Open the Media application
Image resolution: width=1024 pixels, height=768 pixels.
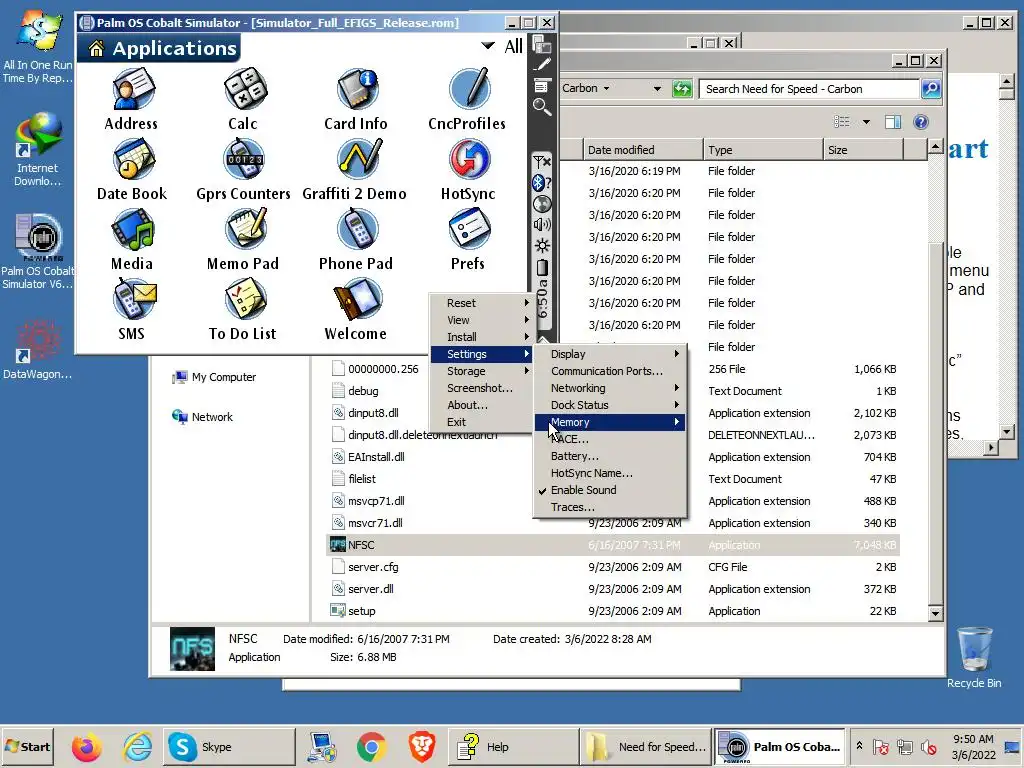point(132,240)
